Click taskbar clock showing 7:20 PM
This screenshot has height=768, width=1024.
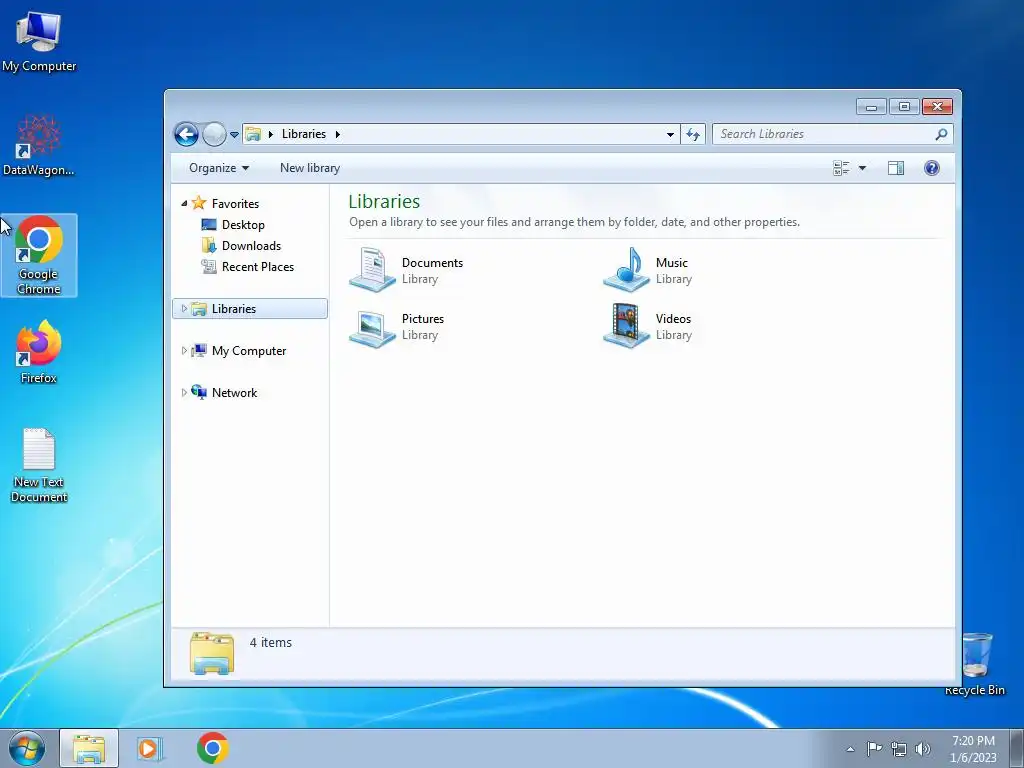click(x=973, y=749)
